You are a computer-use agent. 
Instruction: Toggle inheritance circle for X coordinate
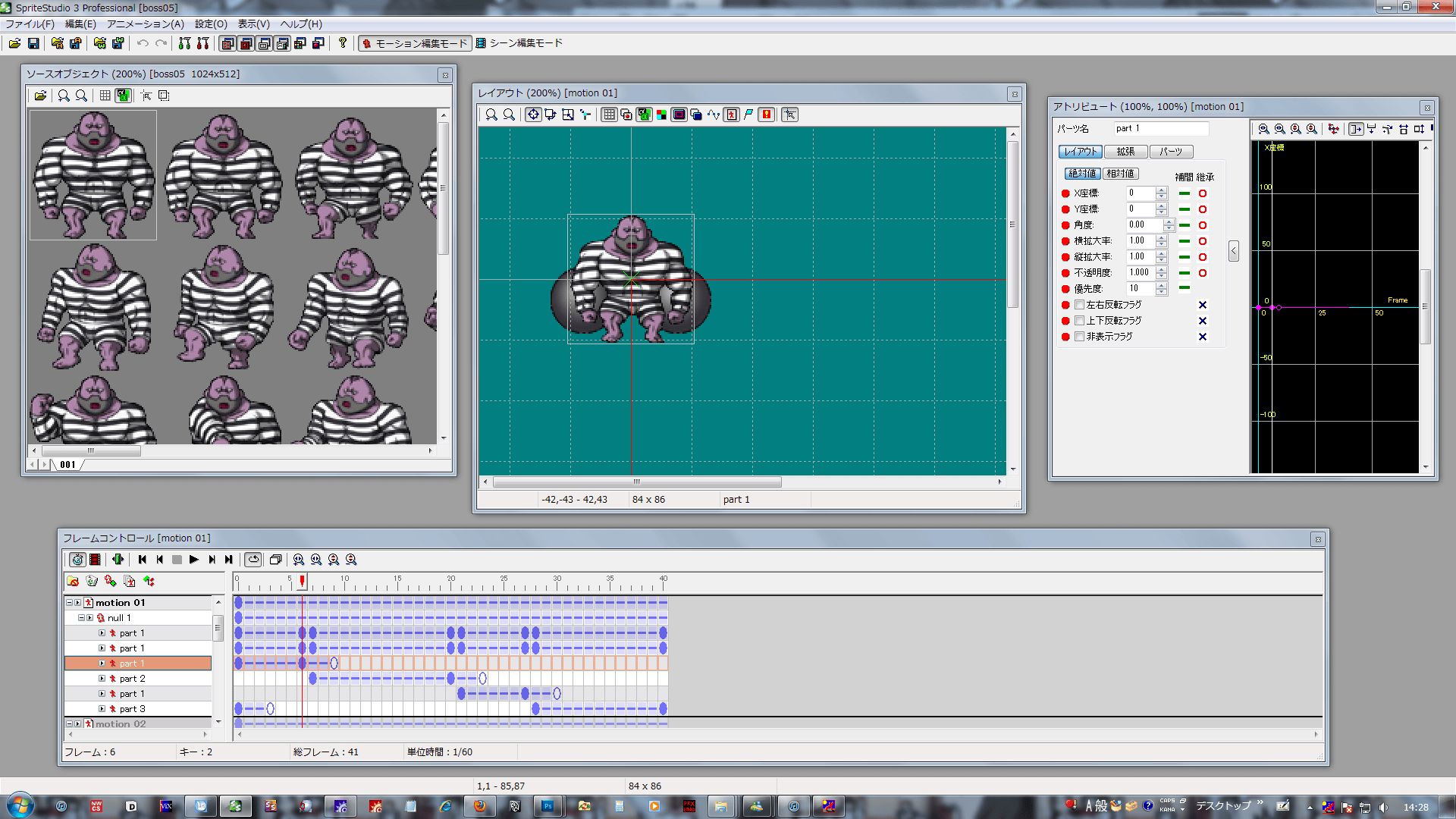(1203, 193)
